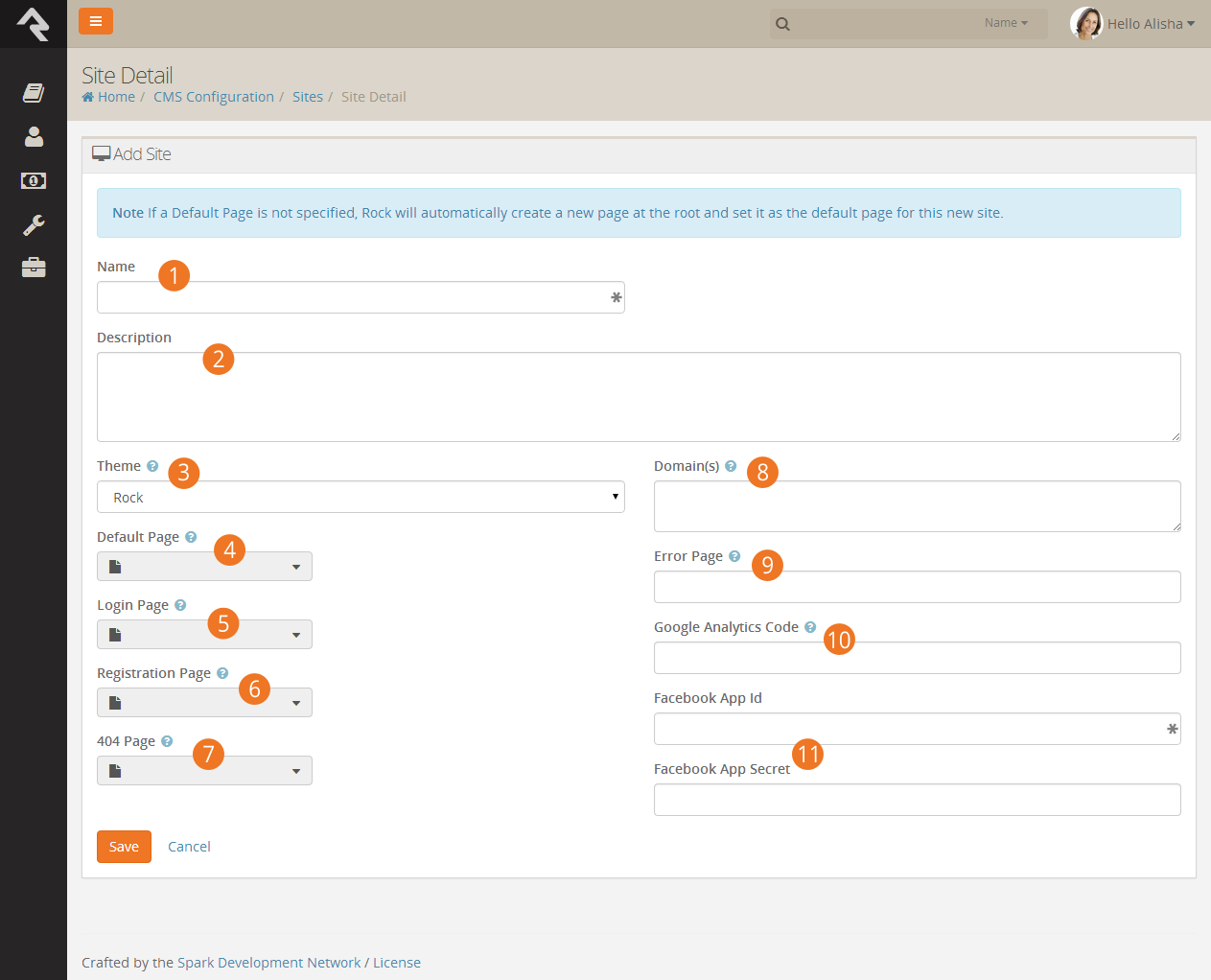Expand the Hello Alisha user menu

pos(1151,24)
